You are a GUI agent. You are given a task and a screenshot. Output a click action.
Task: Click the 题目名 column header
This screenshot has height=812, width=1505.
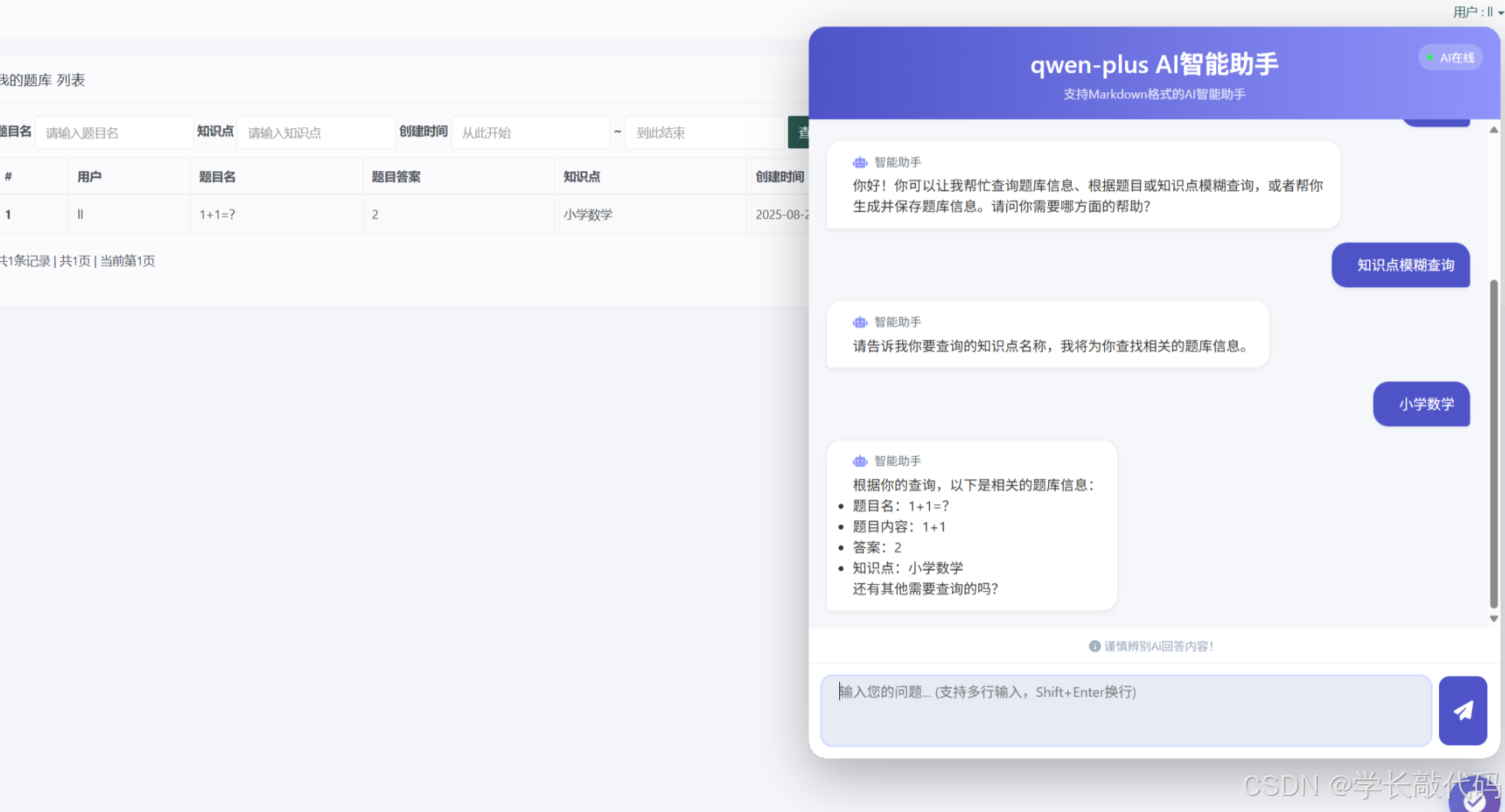tap(217, 177)
